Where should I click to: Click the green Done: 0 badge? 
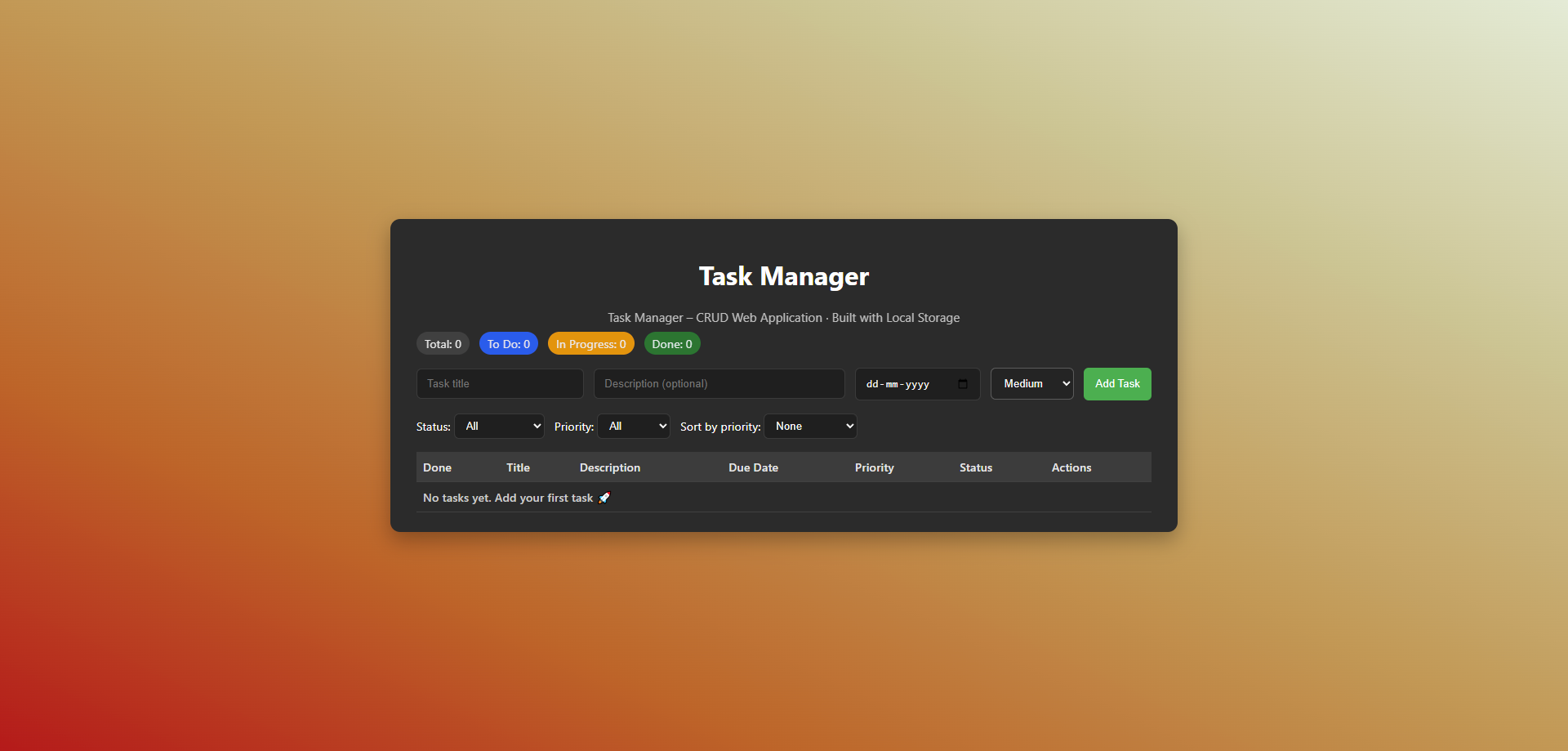671,343
